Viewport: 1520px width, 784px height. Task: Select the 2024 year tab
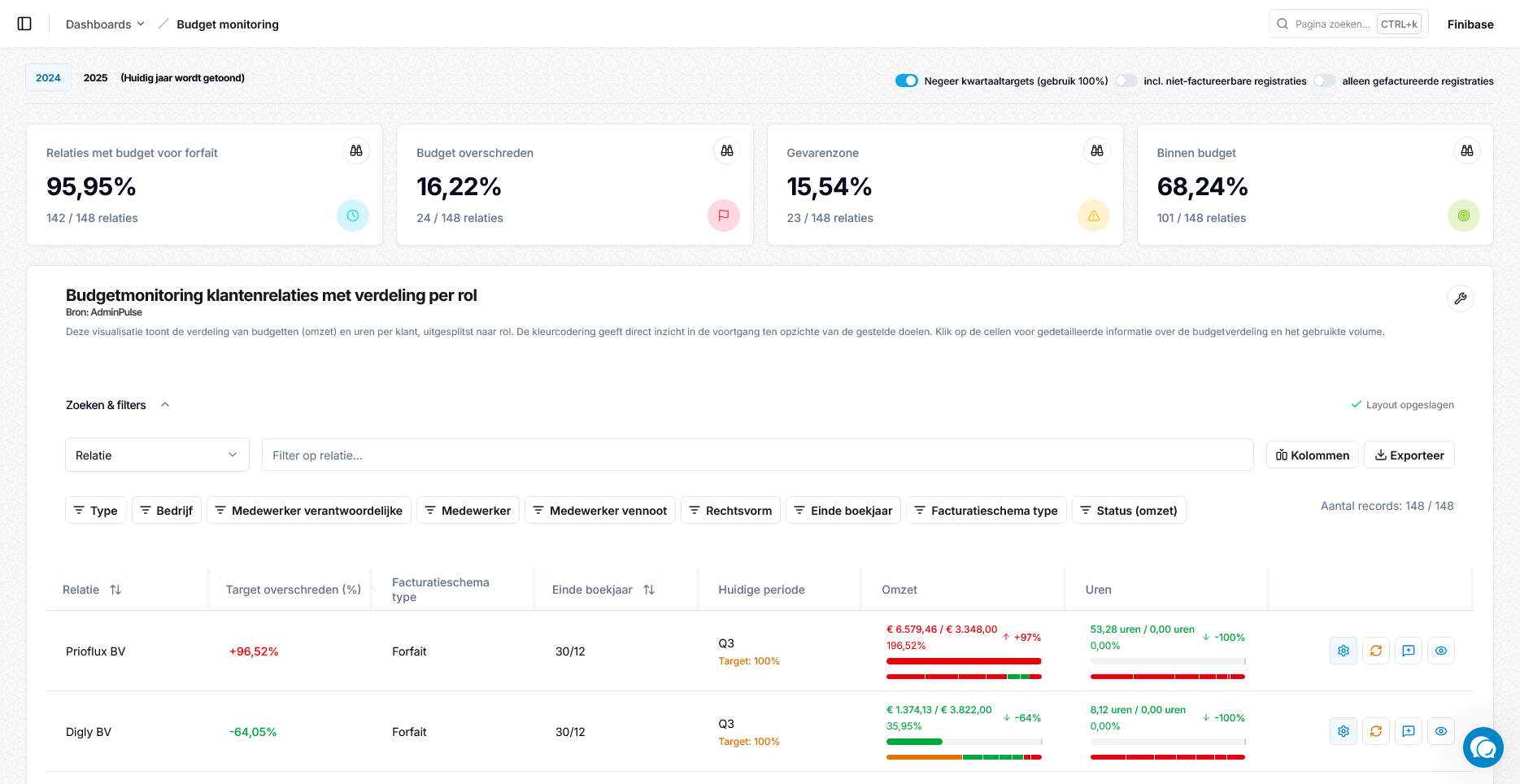tap(48, 78)
